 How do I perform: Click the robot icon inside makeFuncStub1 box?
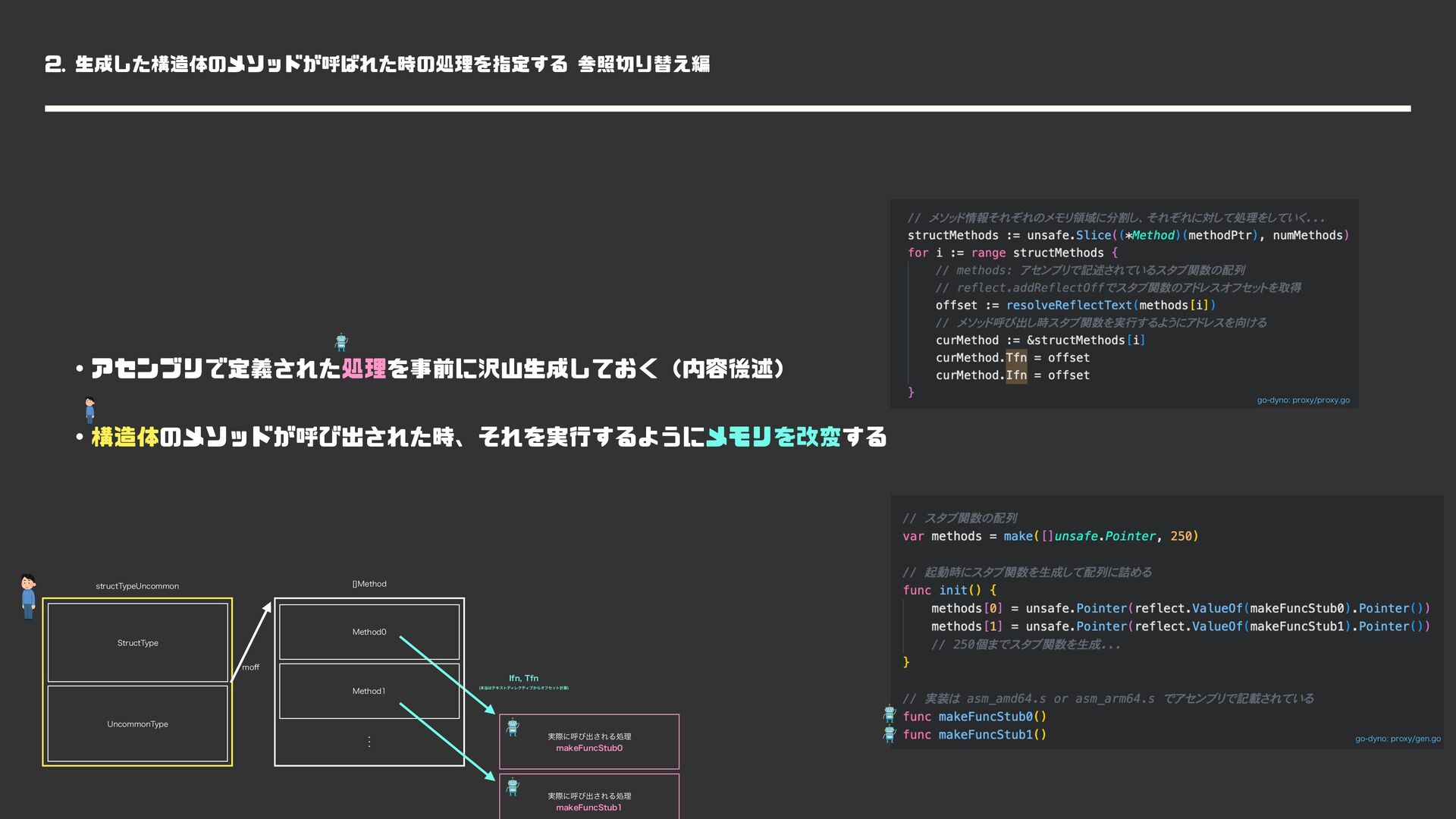pyautogui.click(x=513, y=786)
